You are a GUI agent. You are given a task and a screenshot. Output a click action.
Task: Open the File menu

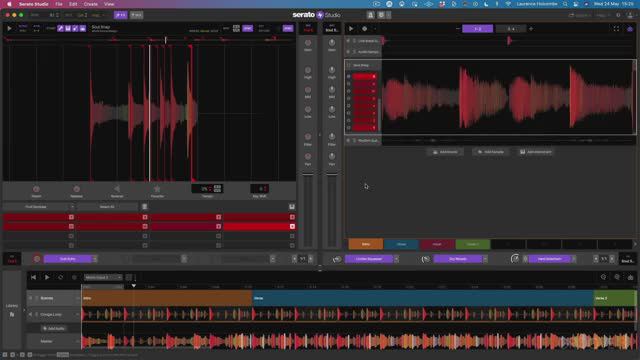[59, 4]
